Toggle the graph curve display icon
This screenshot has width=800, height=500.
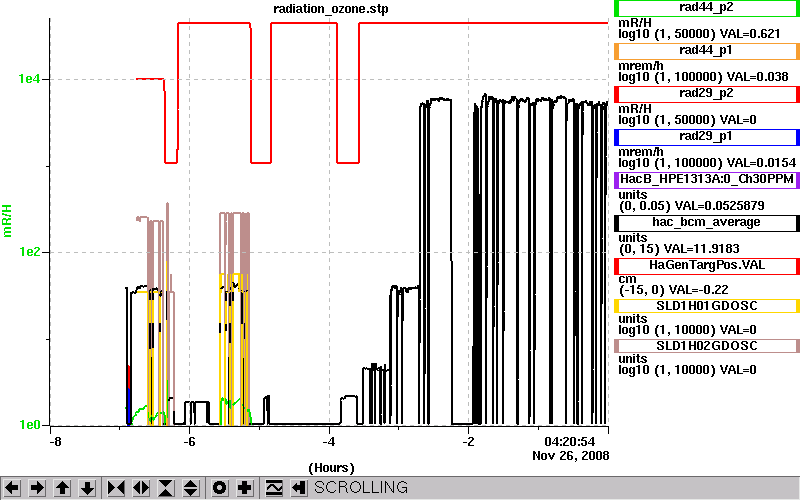coord(273,488)
